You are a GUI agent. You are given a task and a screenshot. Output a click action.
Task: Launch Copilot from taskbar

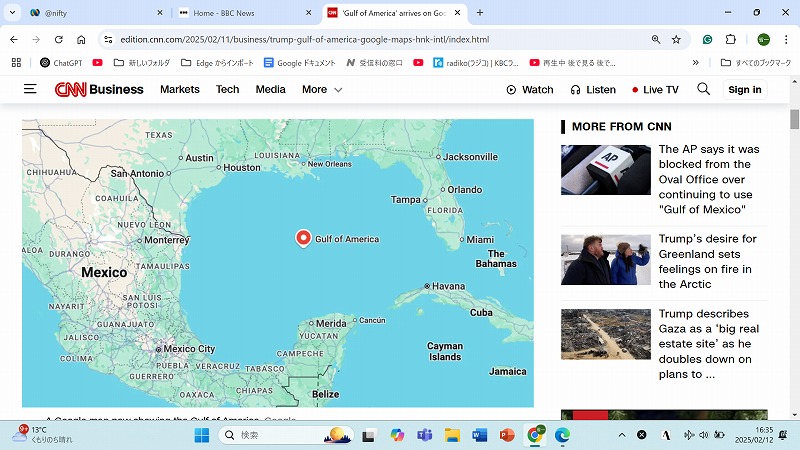397,435
